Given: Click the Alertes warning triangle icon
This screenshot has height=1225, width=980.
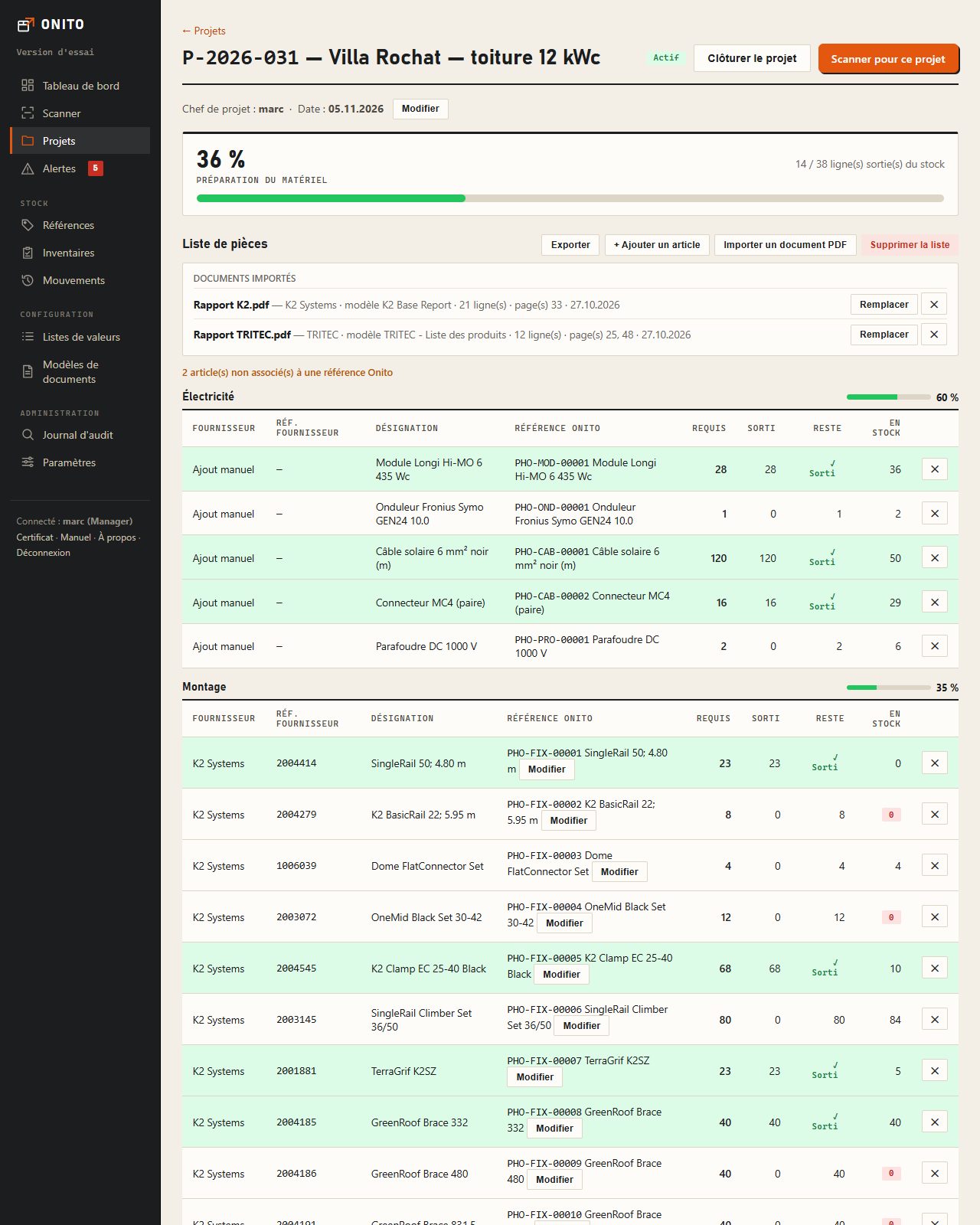Looking at the screenshot, I should [28, 168].
